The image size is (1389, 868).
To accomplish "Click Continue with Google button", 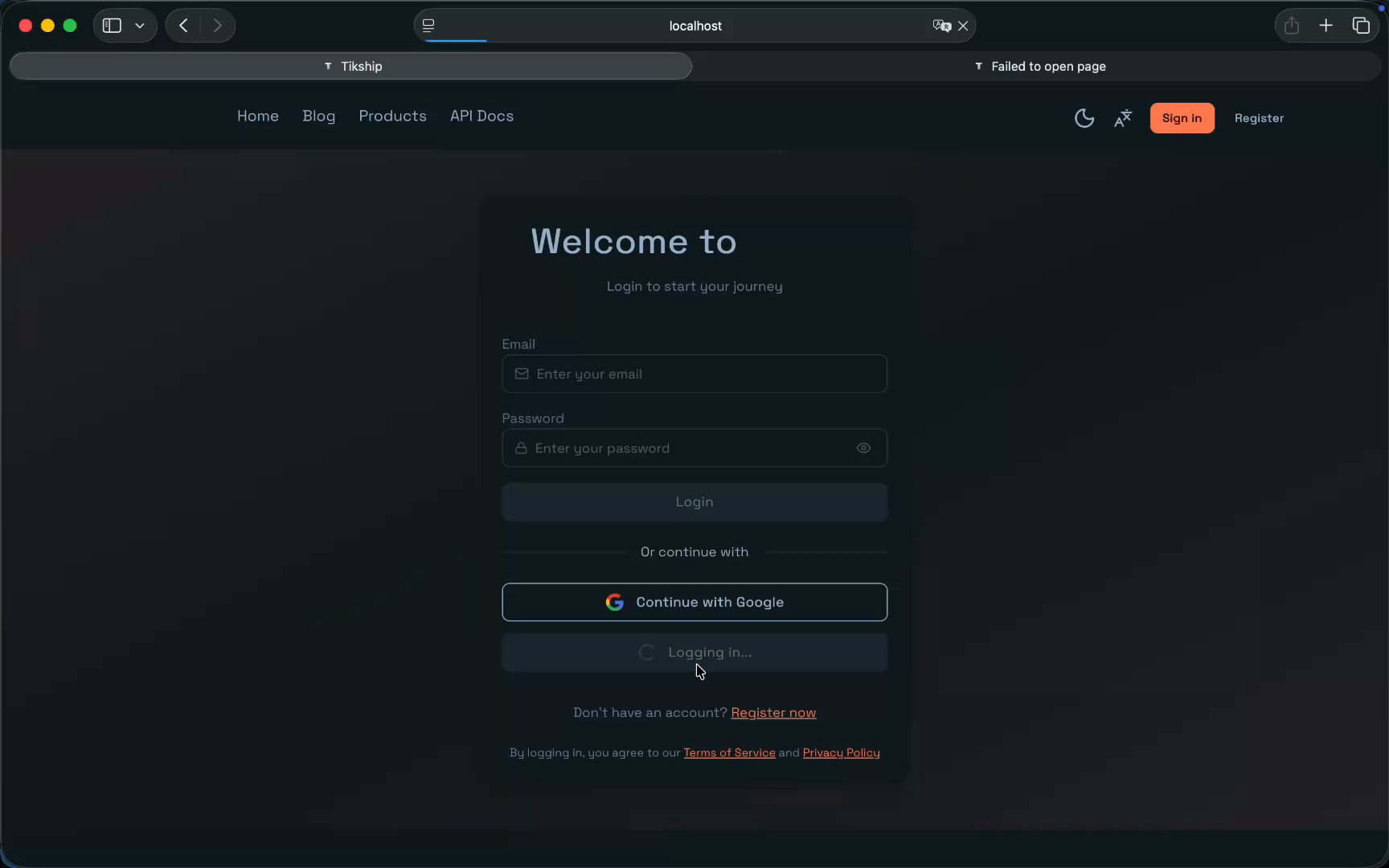I will pos(694,602).
